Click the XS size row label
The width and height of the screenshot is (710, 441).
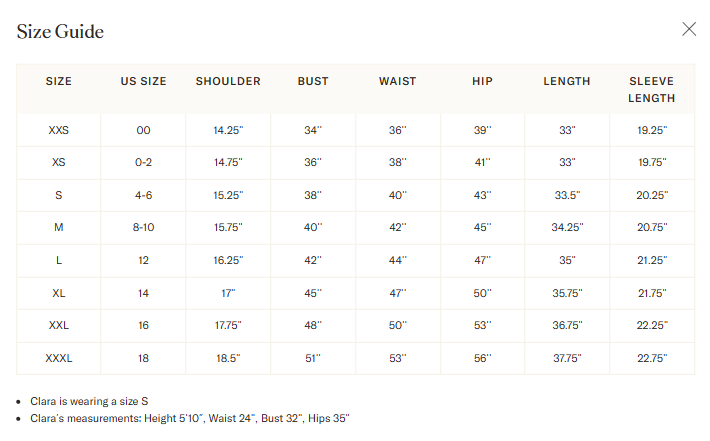58,162
